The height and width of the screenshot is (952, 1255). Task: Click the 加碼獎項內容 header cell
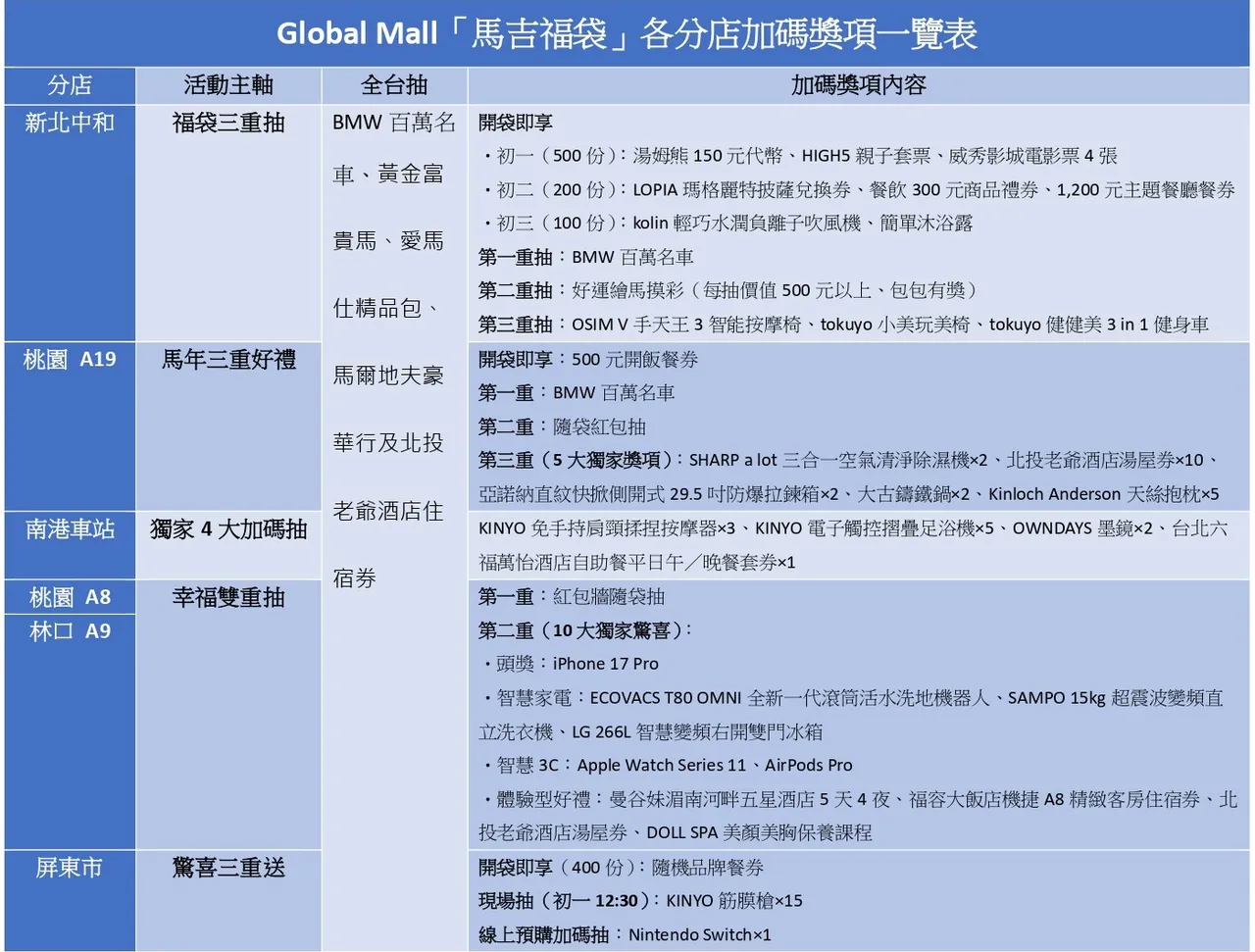pyautogui.click(x=858, y=85)
